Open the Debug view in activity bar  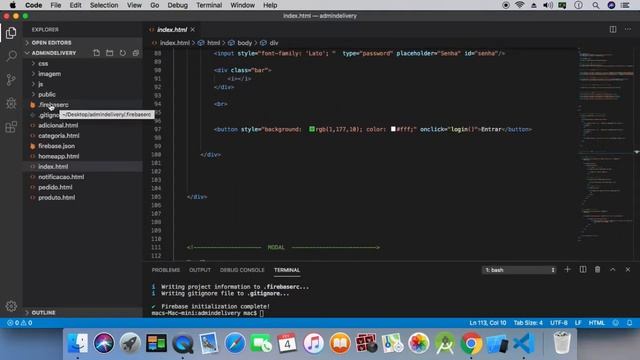[11, 103]
